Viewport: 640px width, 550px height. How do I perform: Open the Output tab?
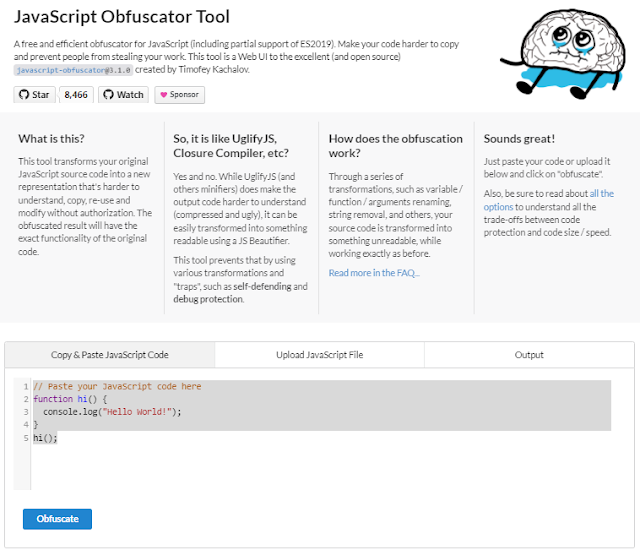529,355
